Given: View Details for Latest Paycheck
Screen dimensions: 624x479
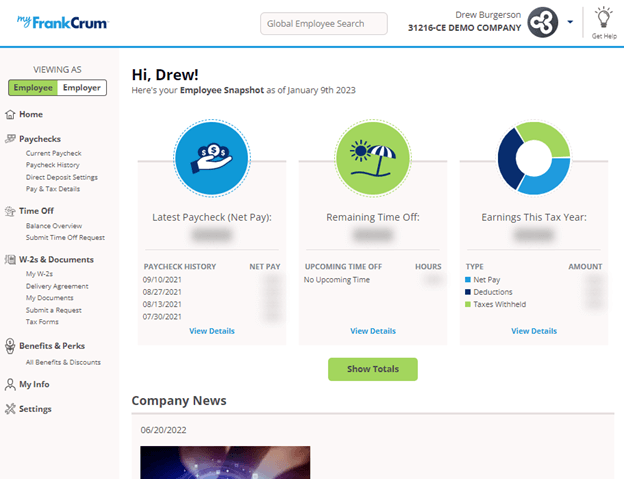Looking at the screenshot, I should pos(212,331).
